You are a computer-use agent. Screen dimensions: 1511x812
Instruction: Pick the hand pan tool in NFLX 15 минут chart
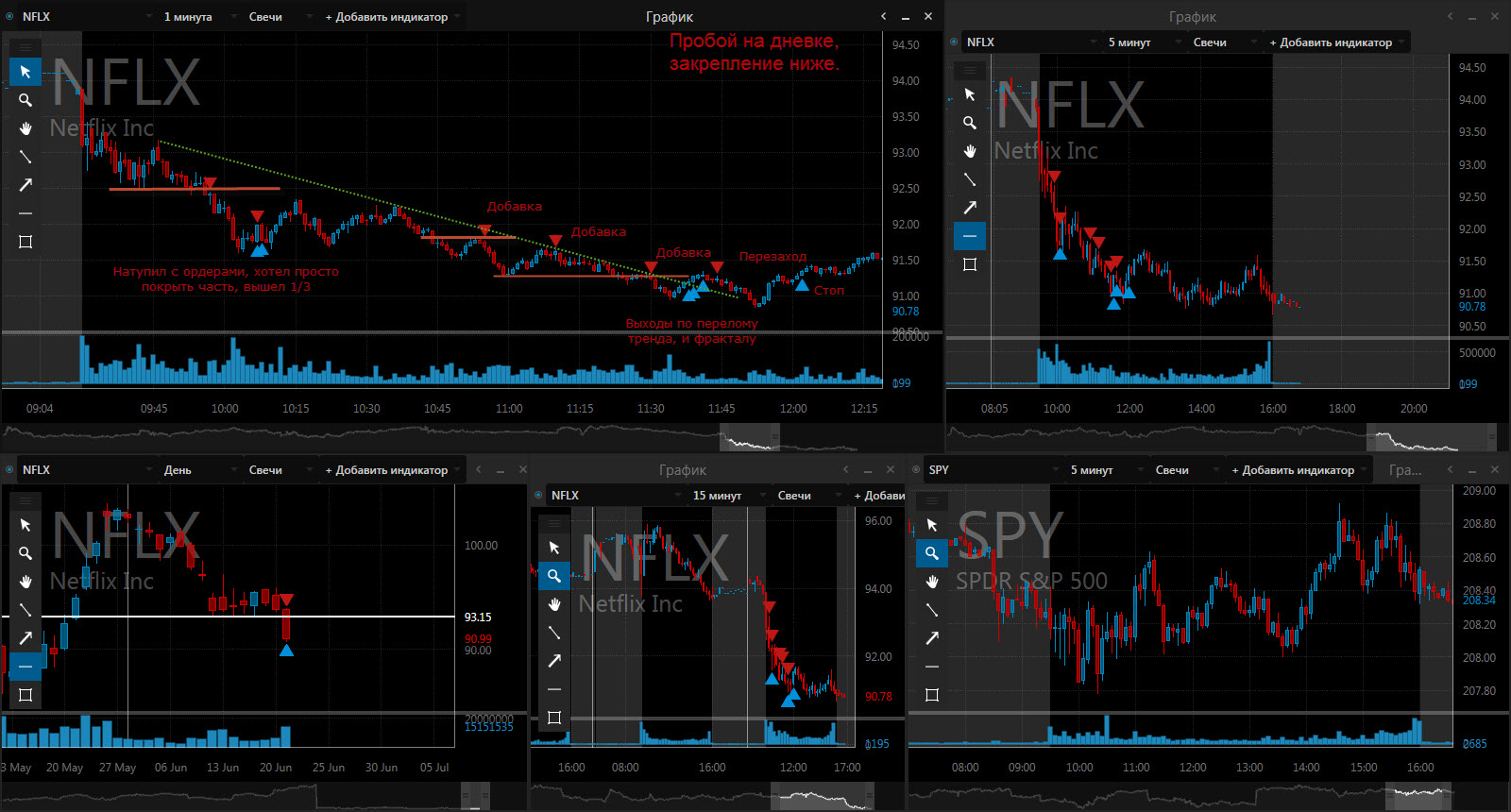554,604
